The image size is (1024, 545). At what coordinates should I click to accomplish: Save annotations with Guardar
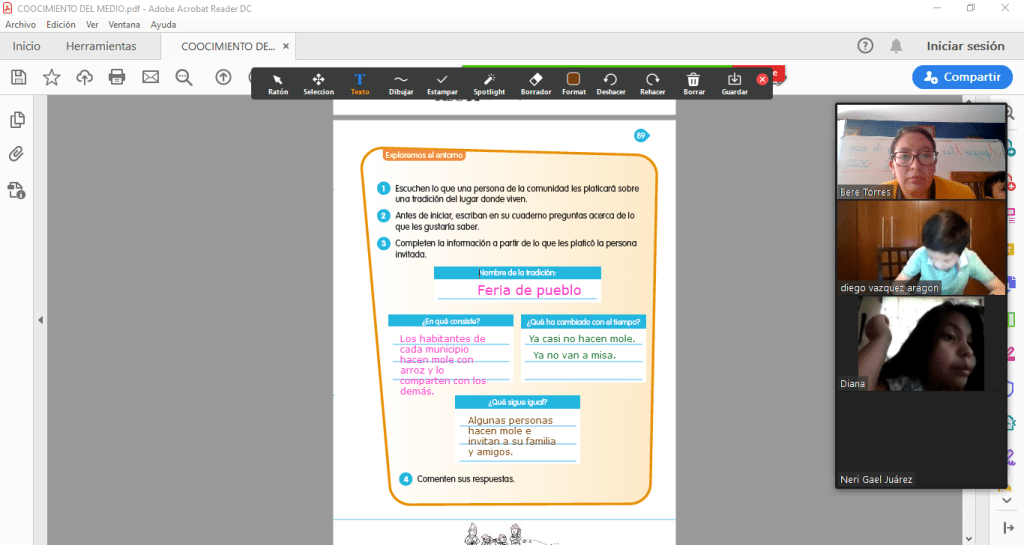(734, 84)
